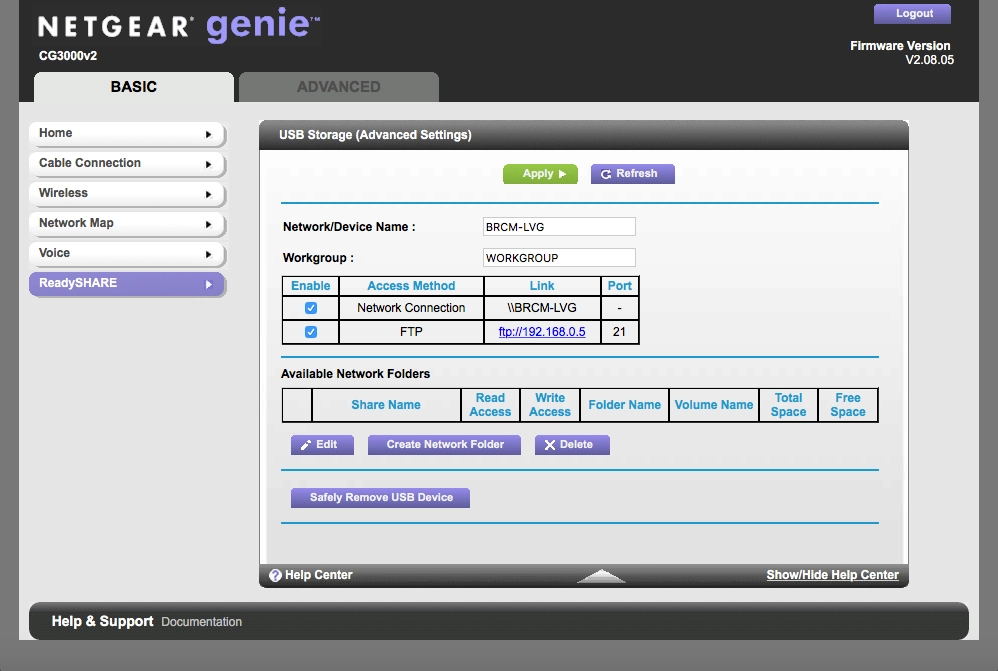The width and height of the screenshot is (998, 671).
Task: Click the Firmware Version V2.08.05 text
Action: coord(902,53)
